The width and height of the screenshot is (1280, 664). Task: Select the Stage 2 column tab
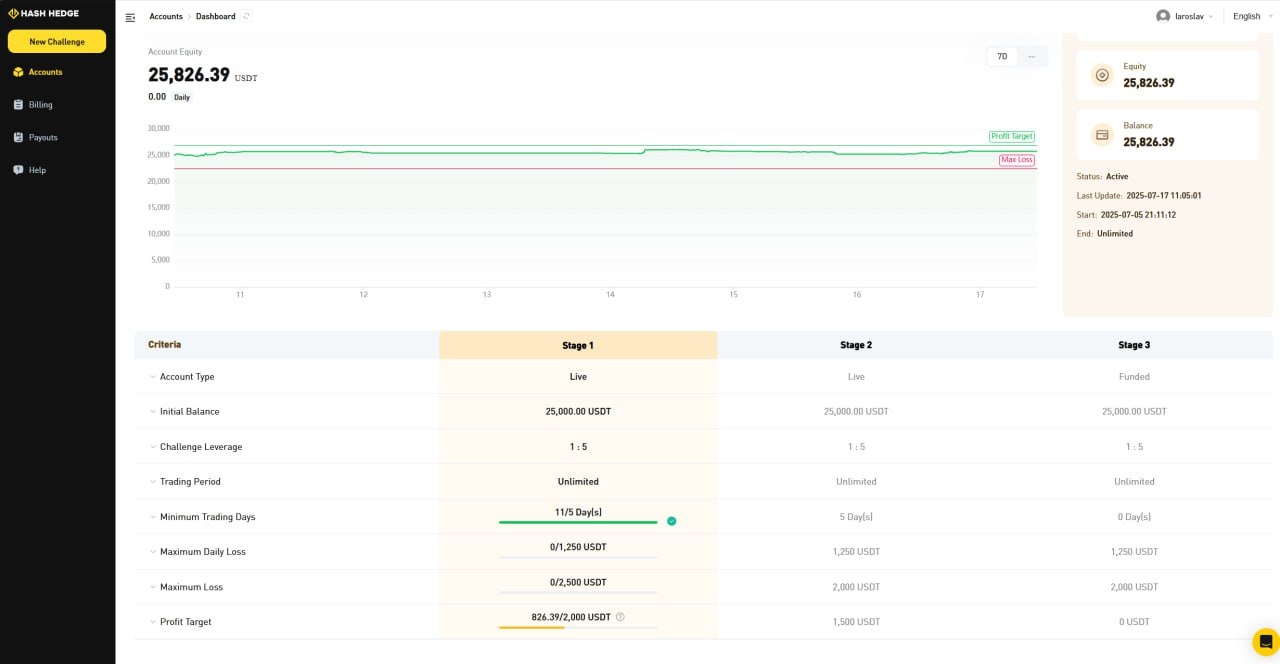856,345
